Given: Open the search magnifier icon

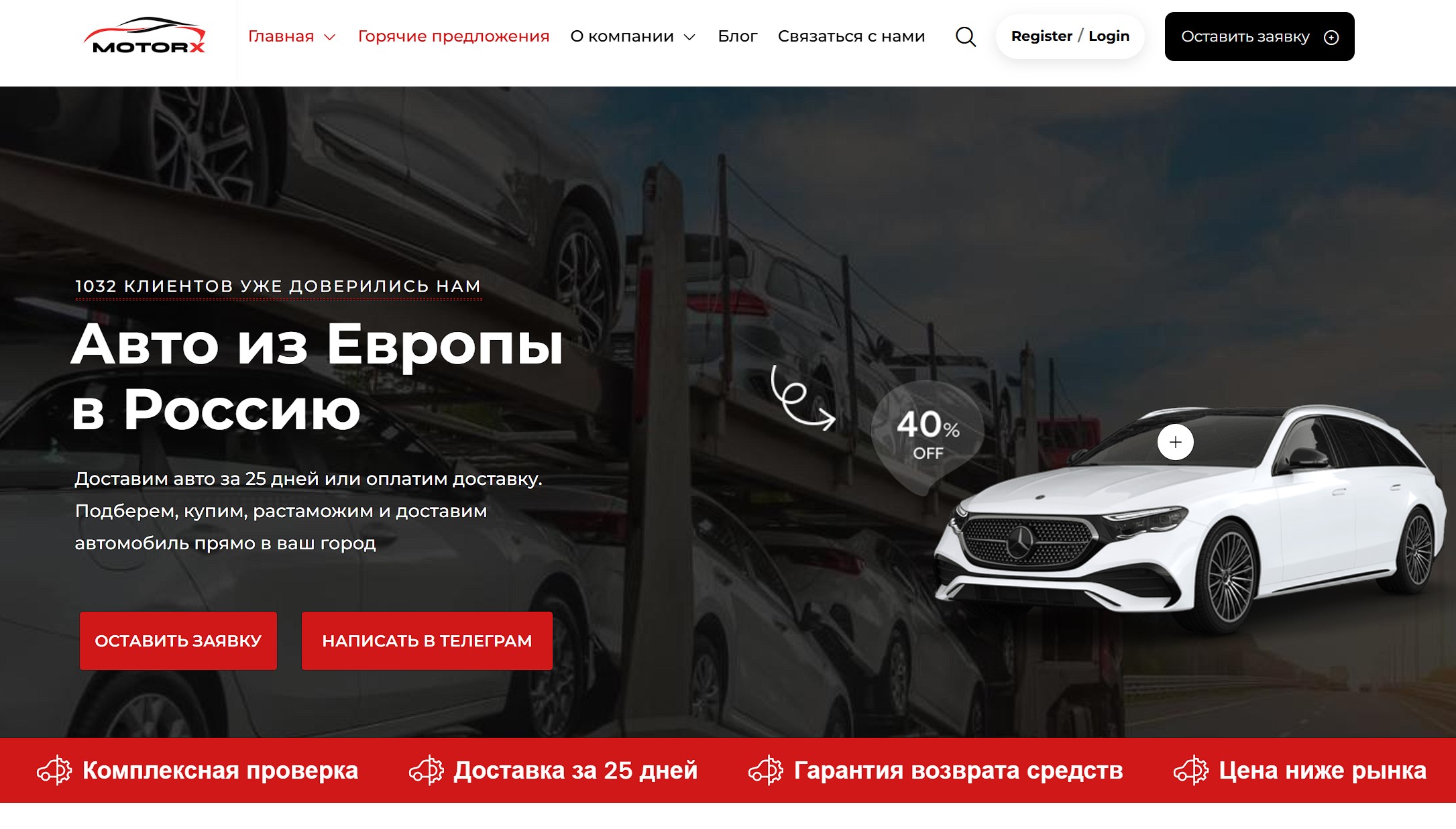Looking at the screenshot, I should (x=965, y=36).
